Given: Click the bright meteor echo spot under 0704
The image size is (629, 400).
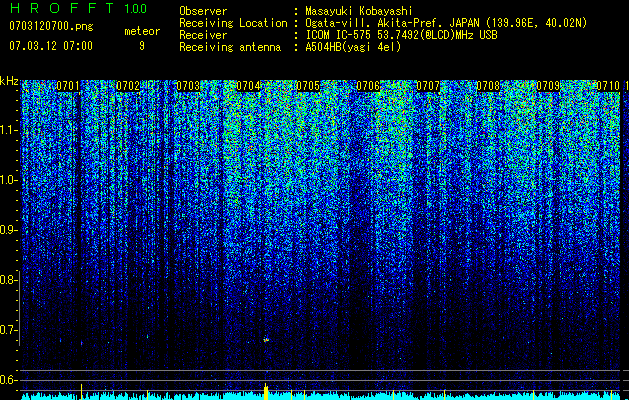Looking at the screenshot, I should [266, 340].
